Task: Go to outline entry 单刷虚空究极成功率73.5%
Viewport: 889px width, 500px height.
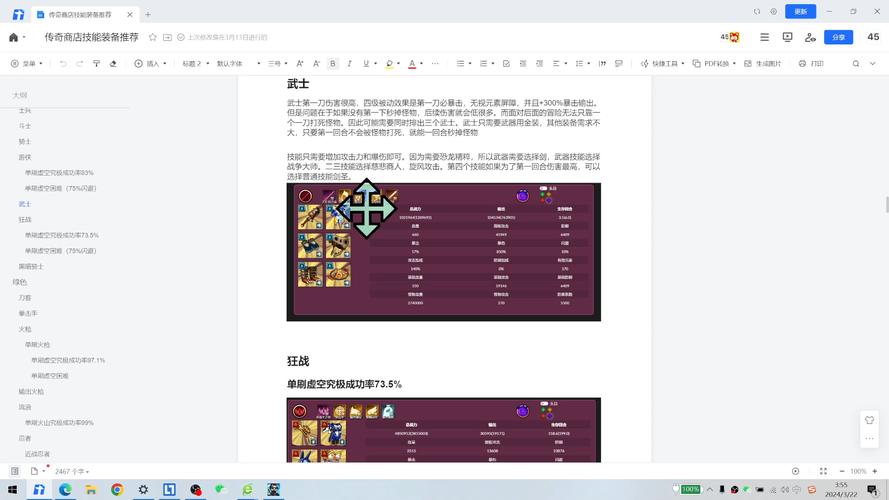Action: 61,235
